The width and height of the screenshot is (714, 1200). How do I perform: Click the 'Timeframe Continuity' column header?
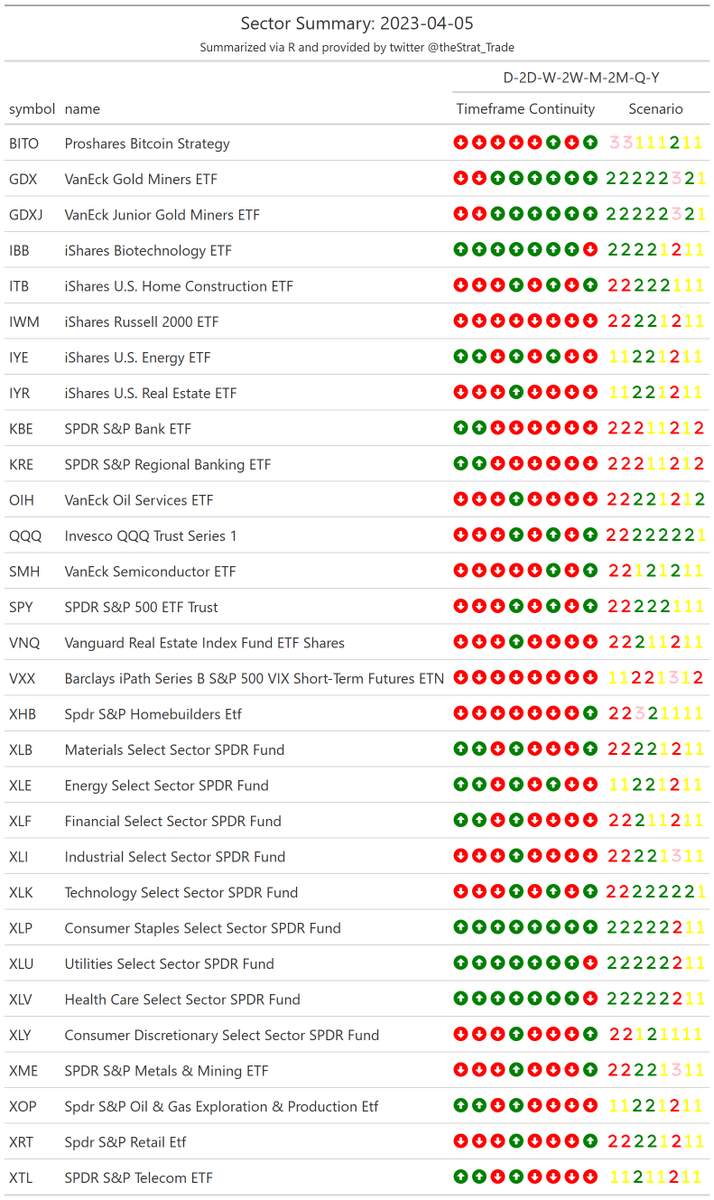point(525,109)
